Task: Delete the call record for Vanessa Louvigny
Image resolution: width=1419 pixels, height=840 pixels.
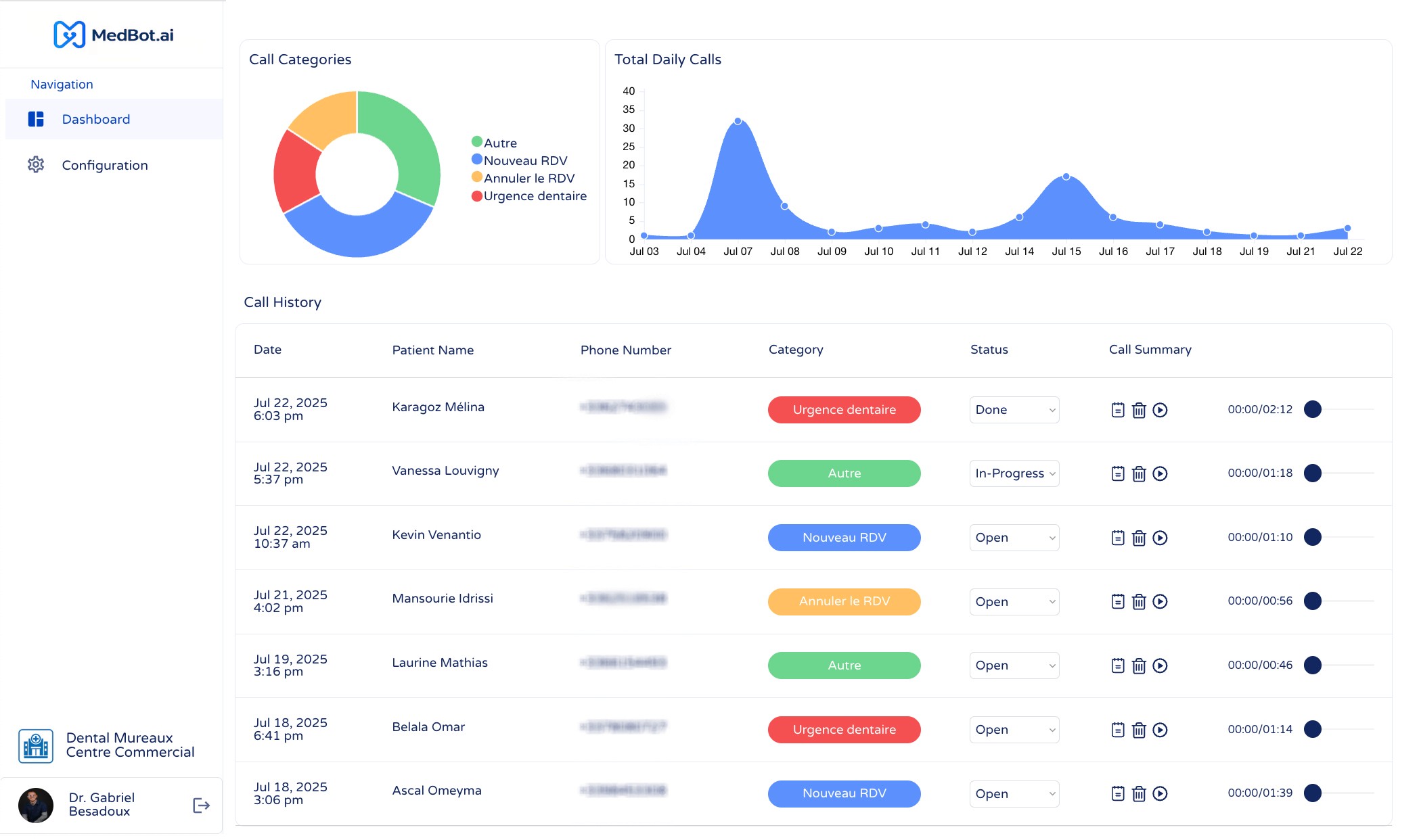Action: point(1139,473)
